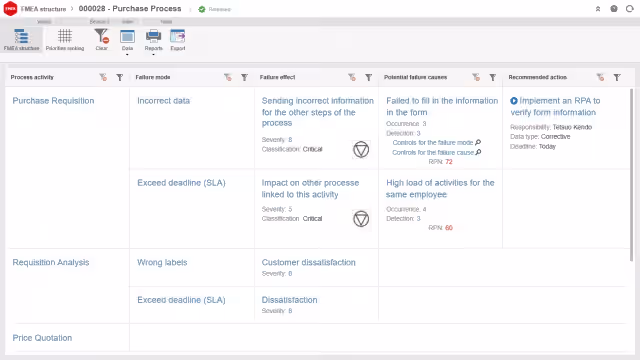Image resolution: width=640 pixels, height=360 pixels.
Task: Open Impact on other processe effect
Action: pyautogui.click(x=310, y=188)
